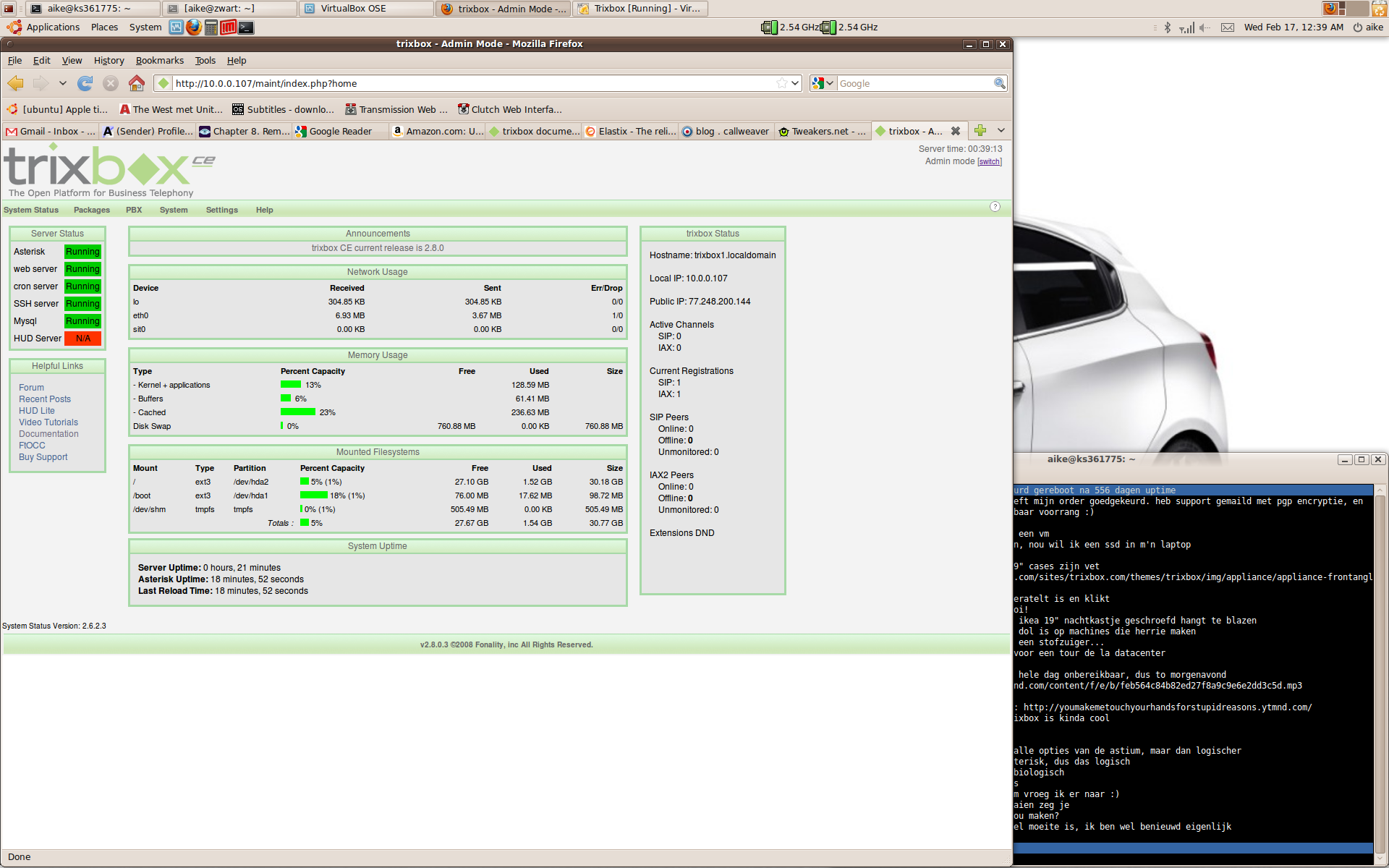Reload the trixbox page
The height and width of the screenshot is (868, 1389).
[x=85, y=84]
